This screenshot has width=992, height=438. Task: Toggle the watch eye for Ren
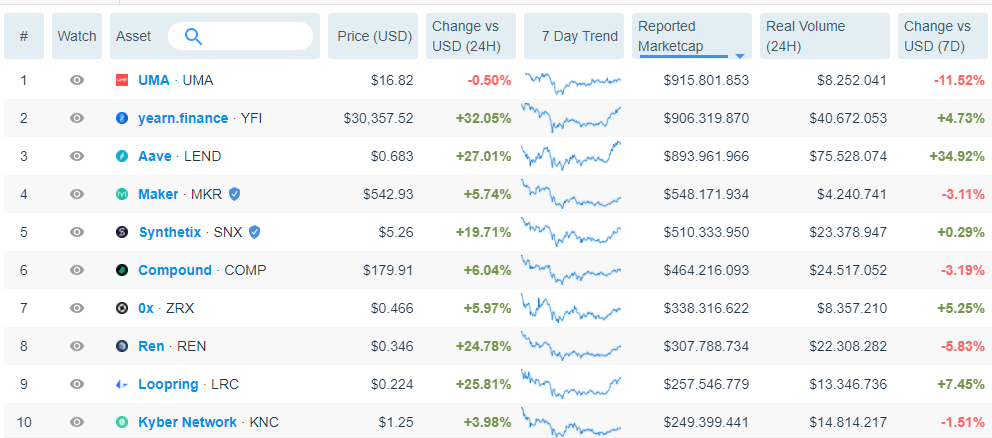click(x=77, y=346)
